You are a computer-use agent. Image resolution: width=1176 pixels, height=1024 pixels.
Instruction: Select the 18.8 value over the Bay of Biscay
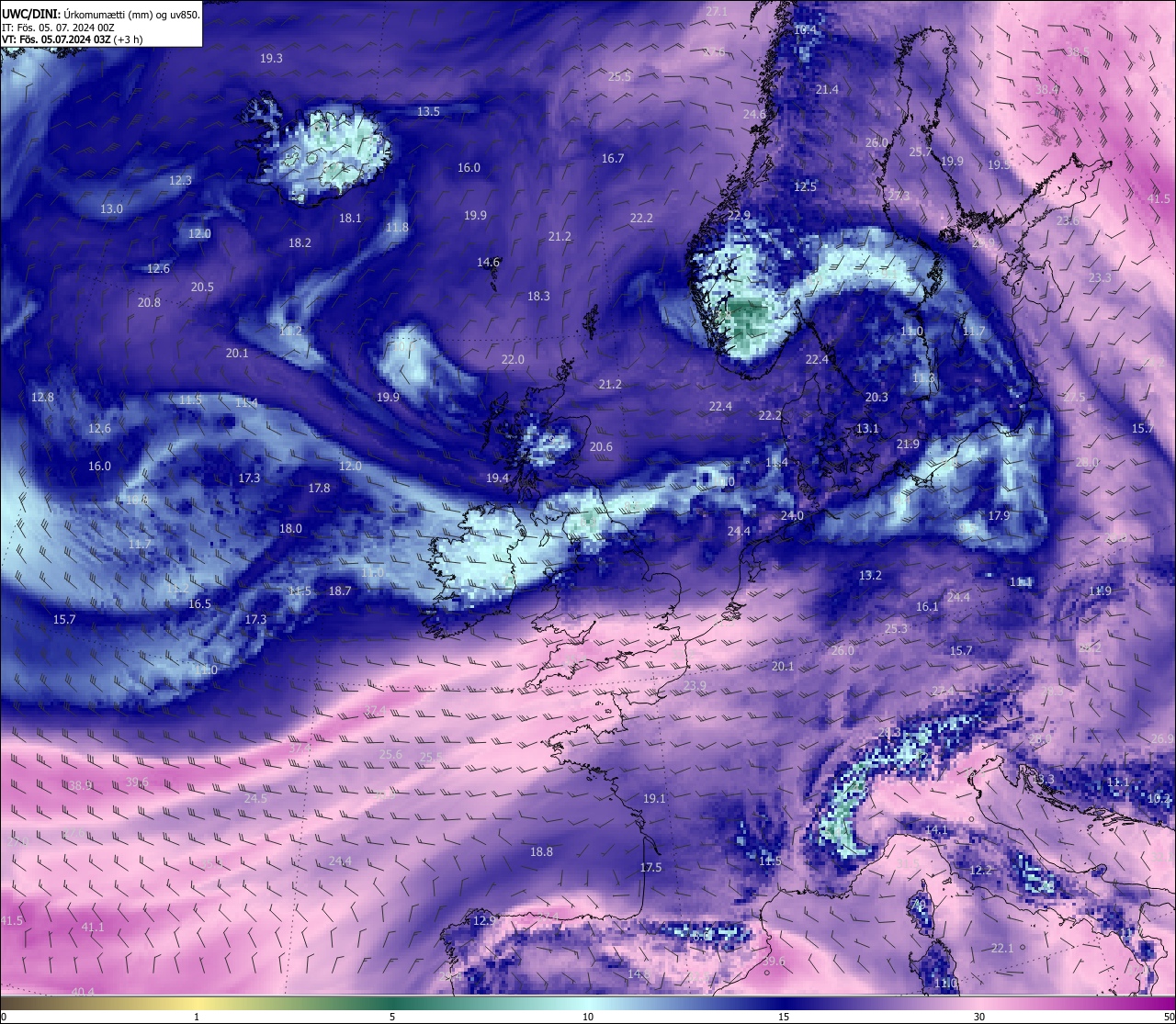541,851
